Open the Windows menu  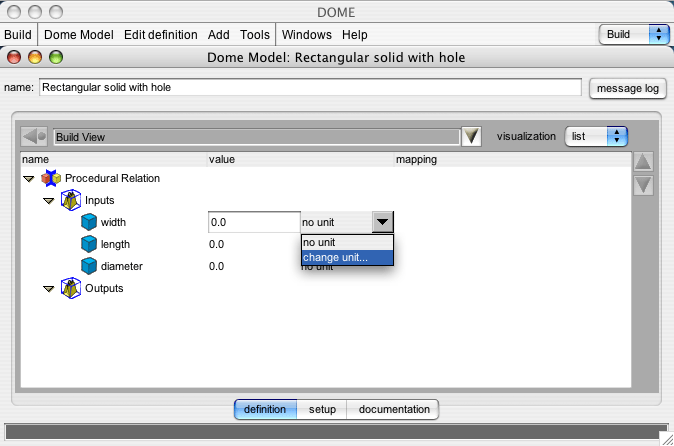[x=306, y=35]
